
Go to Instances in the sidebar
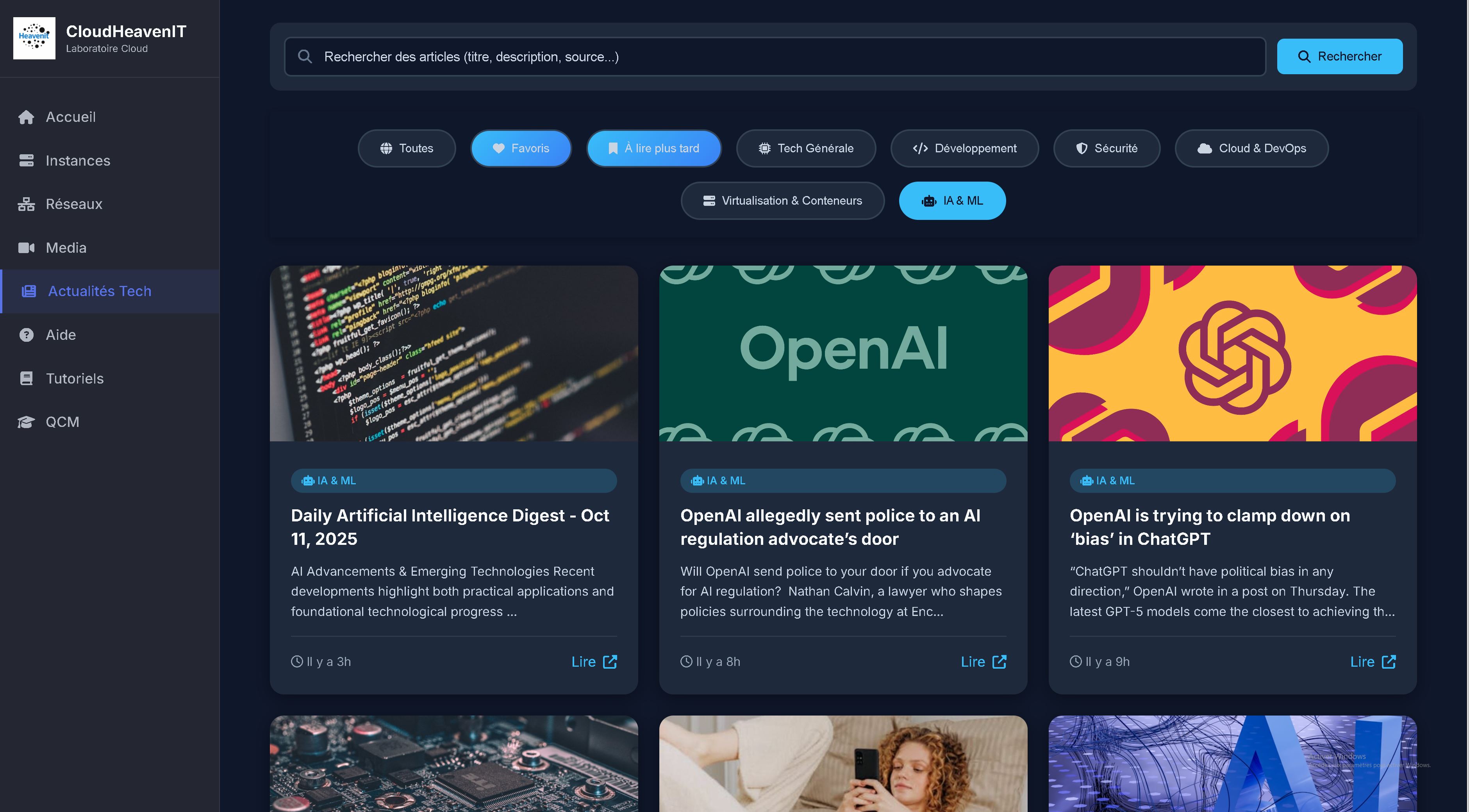(x=110, y=161)
